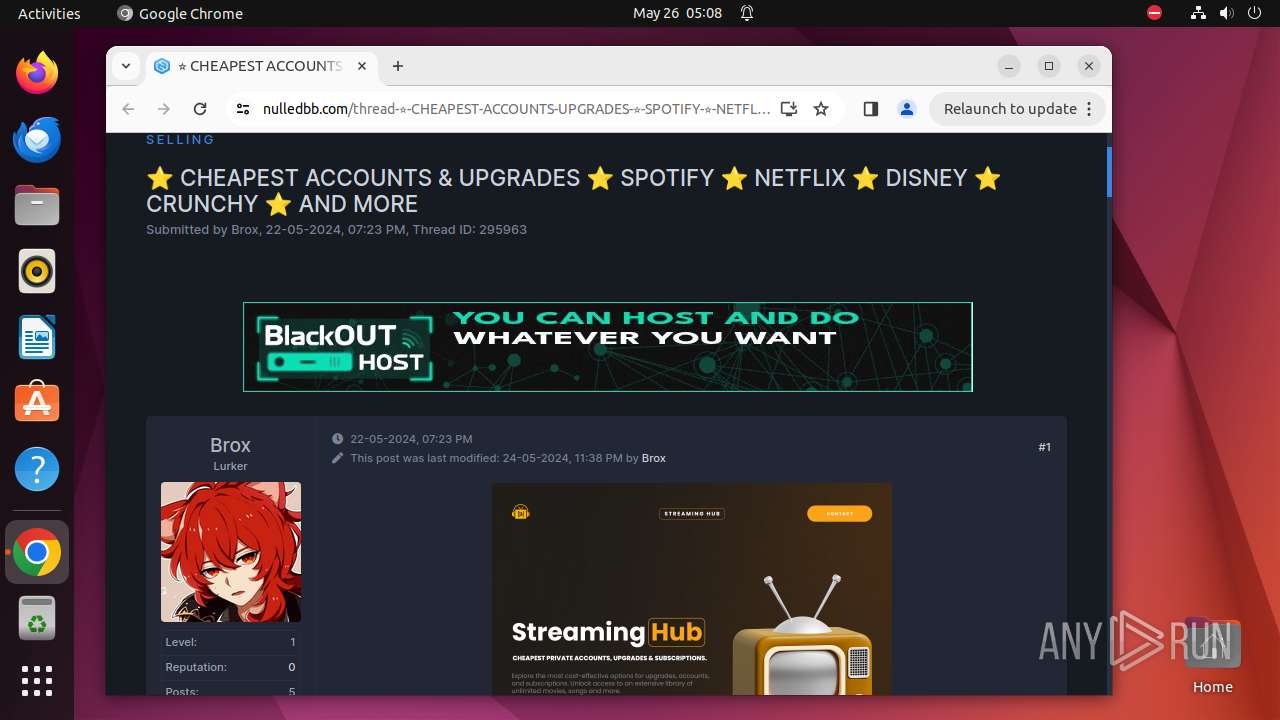This screenshot has height=720, width=1280.
Task: Click the nulledbb.com address bar
Action: (515, 109)
